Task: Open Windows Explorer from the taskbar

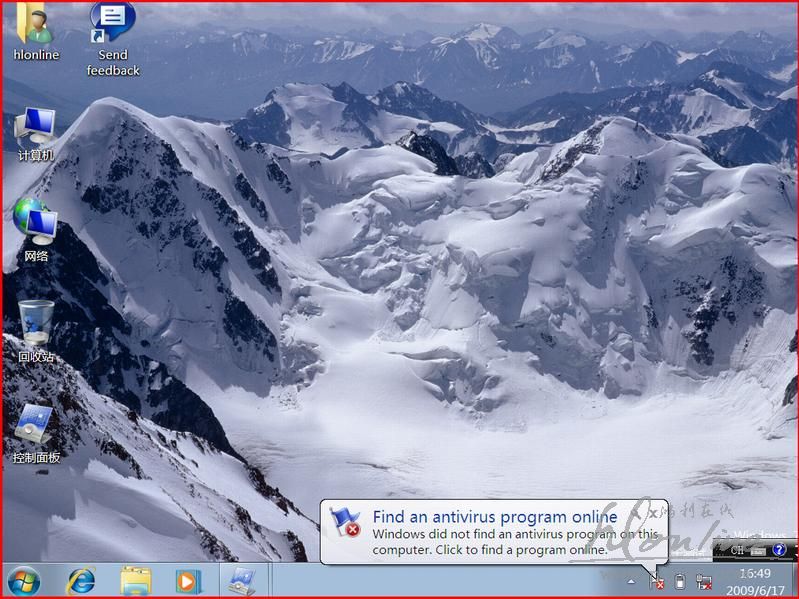Action: (x=135, y=580)
